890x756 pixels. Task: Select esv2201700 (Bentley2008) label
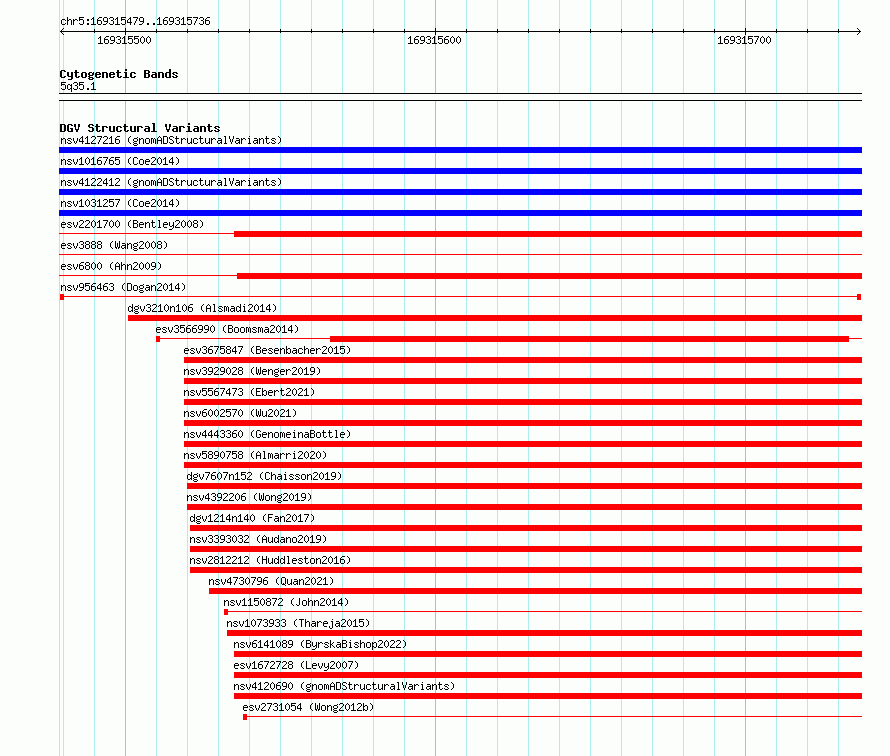click(x=132, y=224)
